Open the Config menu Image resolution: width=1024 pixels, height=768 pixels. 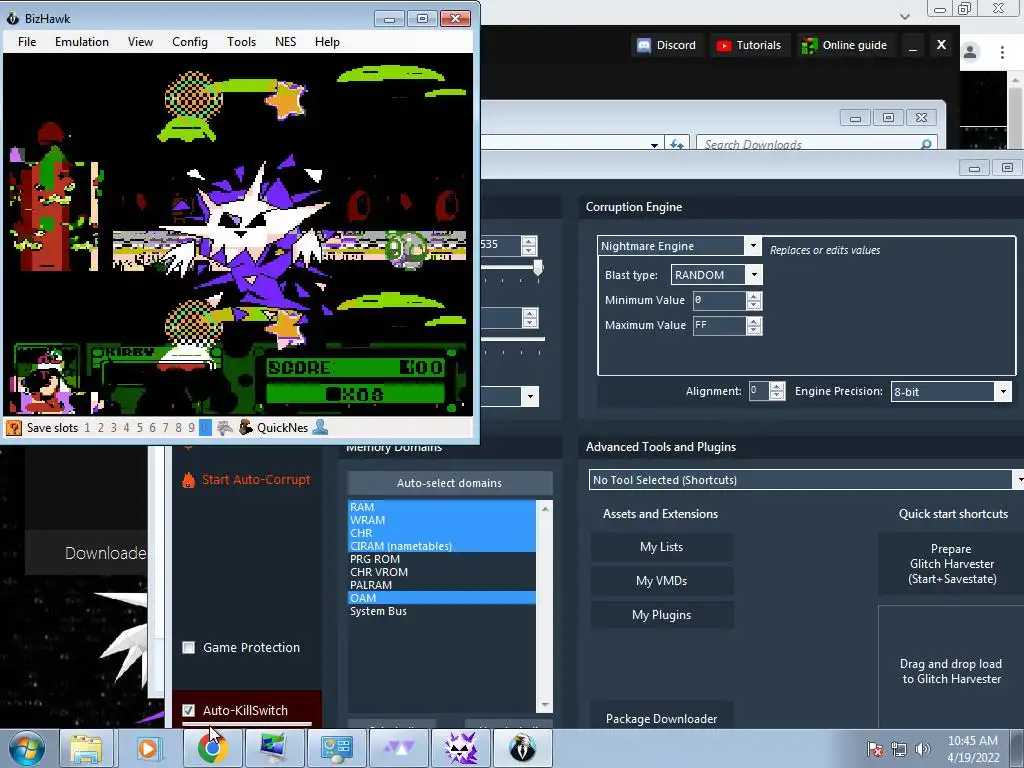[x=189, y=42]
